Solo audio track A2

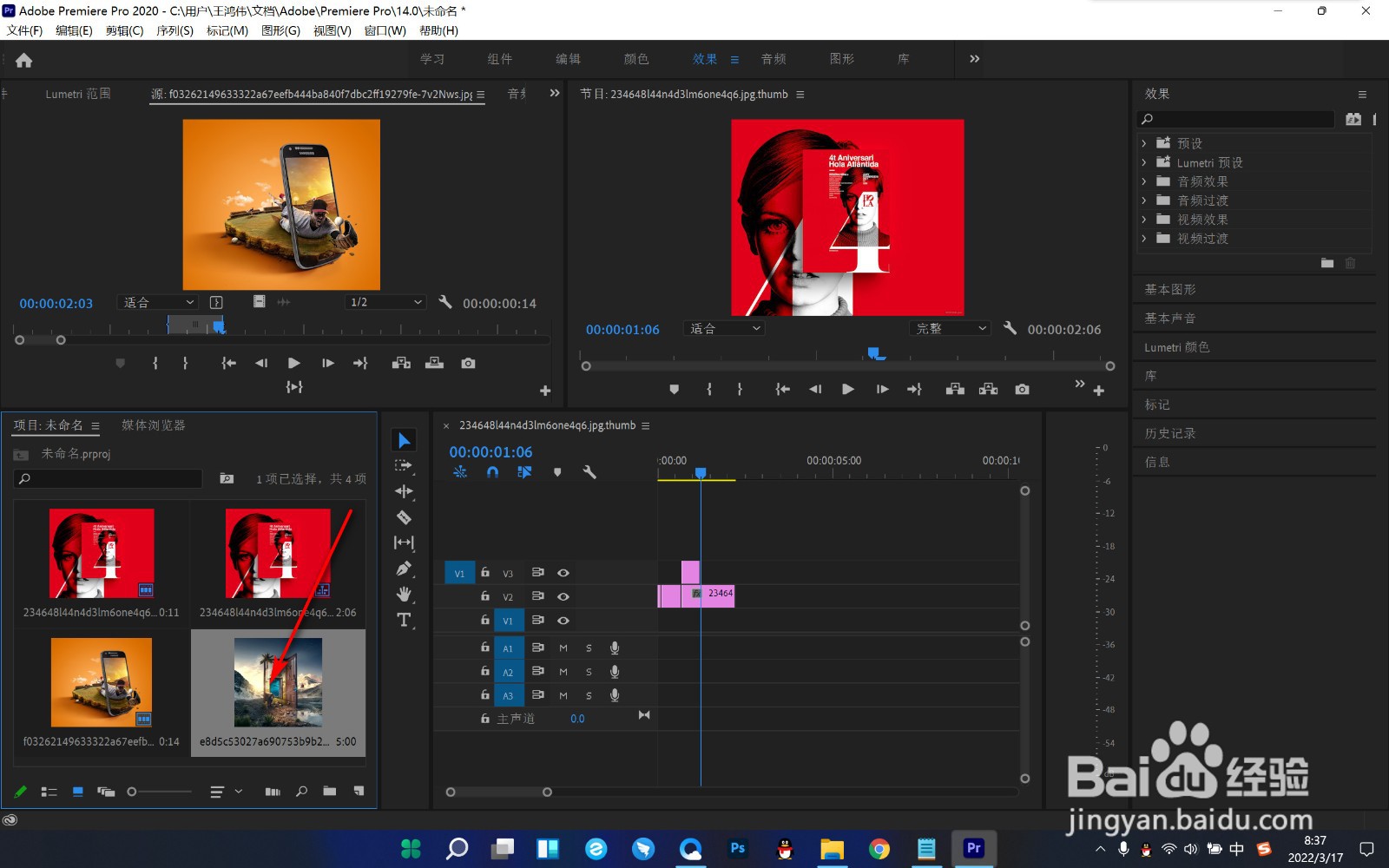[589, 672]
